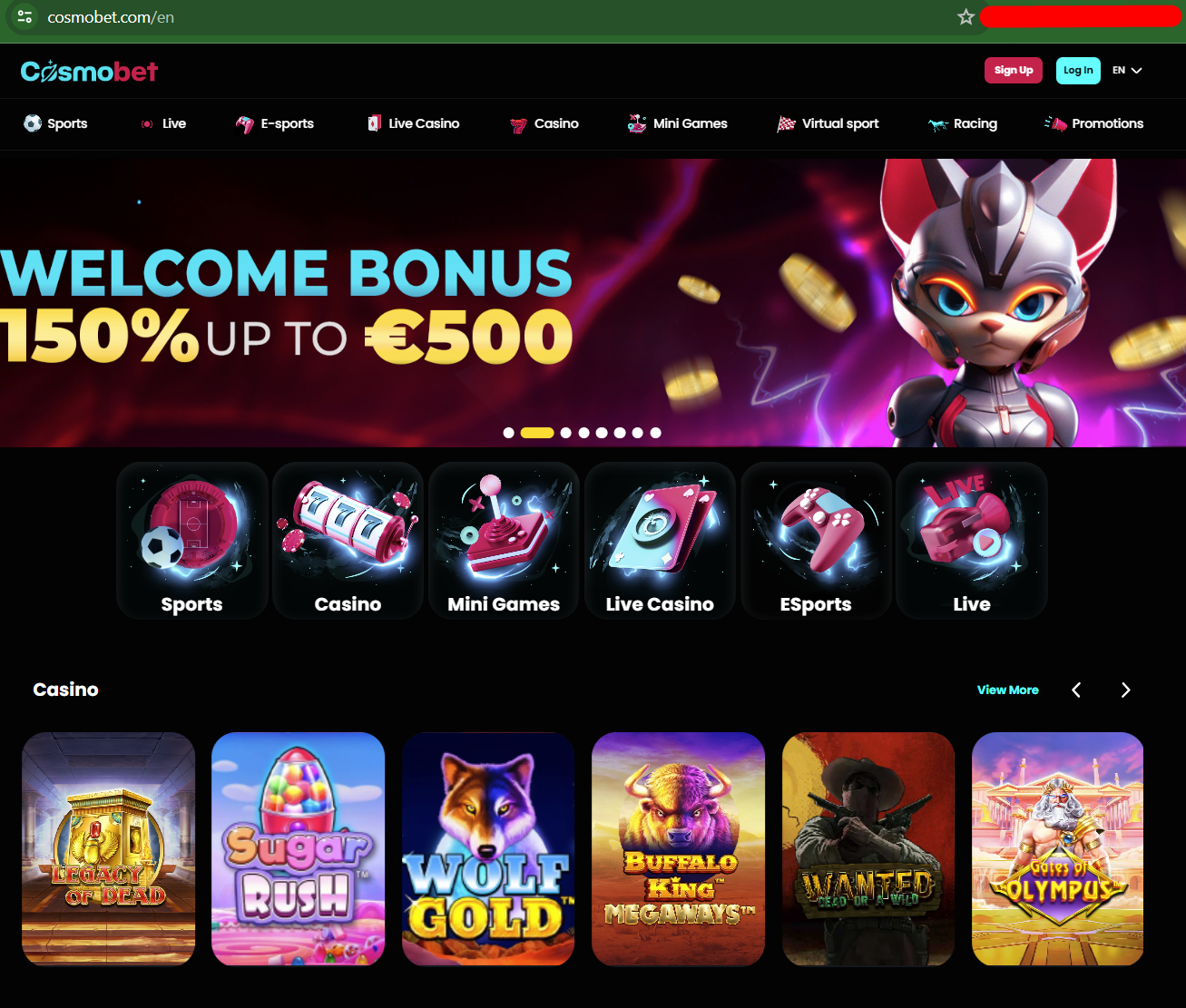The width and height of the screenshot is (1186, 1008).
Task: View site information icon in address bar
Action: point(25,17)
